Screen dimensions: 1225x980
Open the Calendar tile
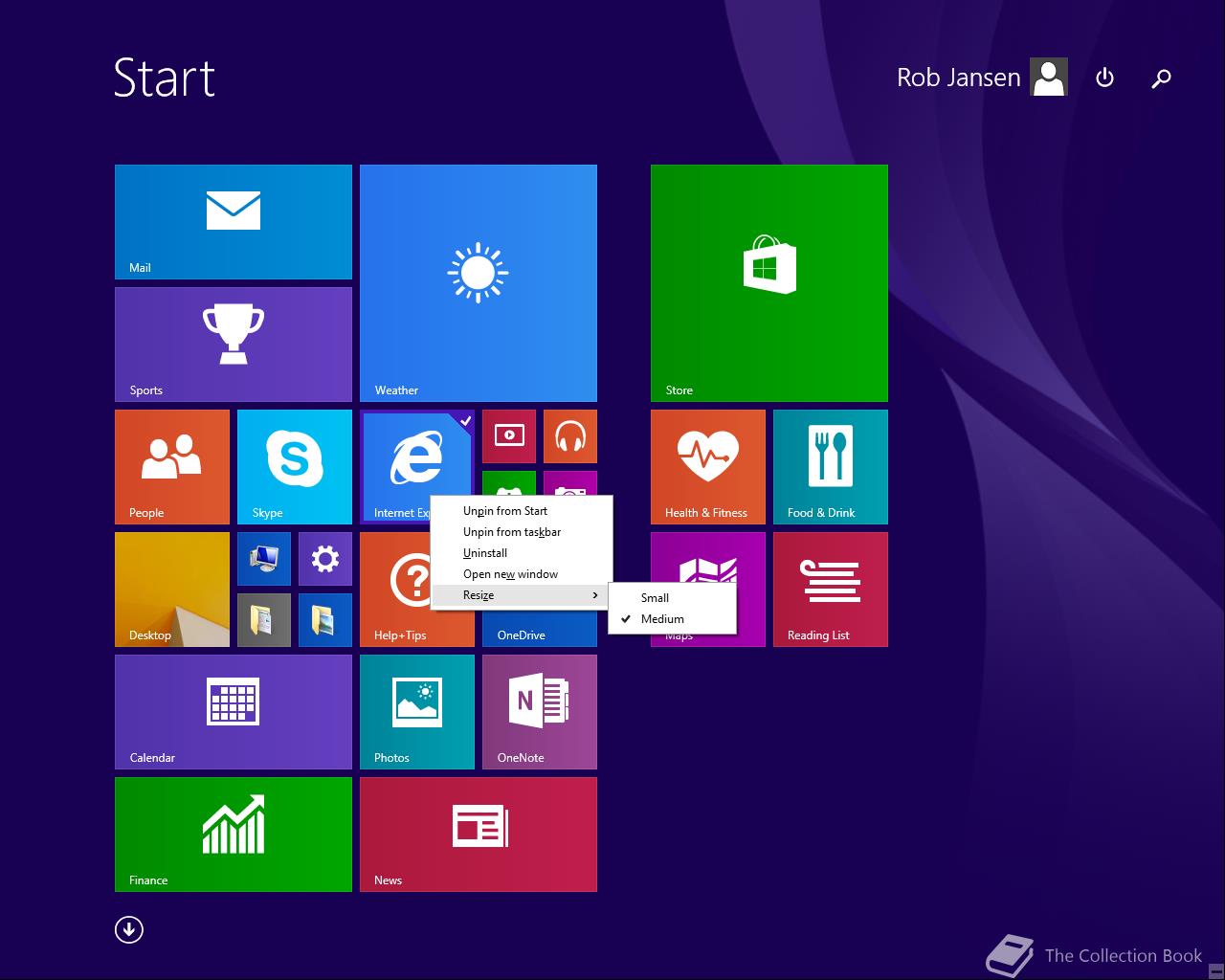point(234,712)
